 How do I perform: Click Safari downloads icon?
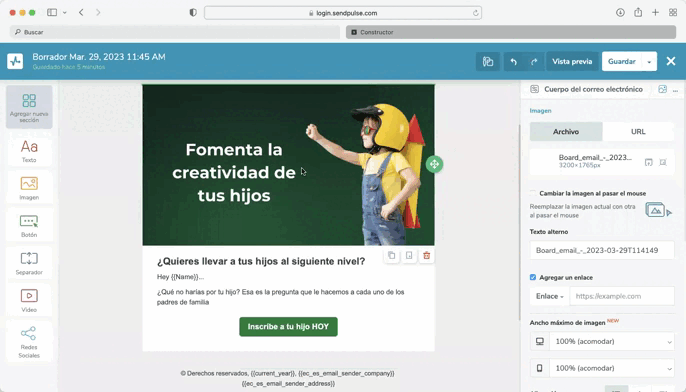620,13
